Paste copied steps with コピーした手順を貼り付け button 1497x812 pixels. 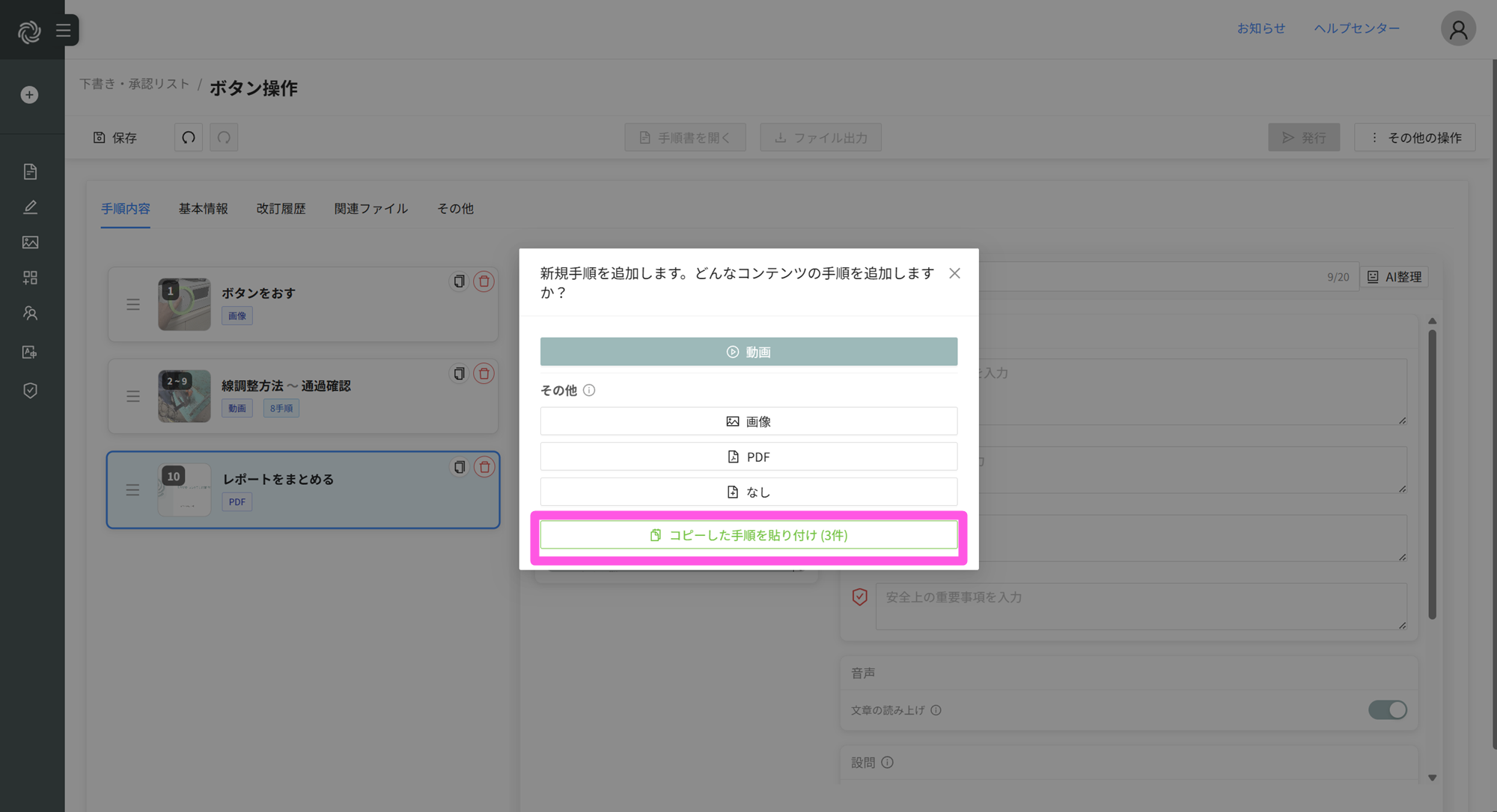click(x=748, y=535)
